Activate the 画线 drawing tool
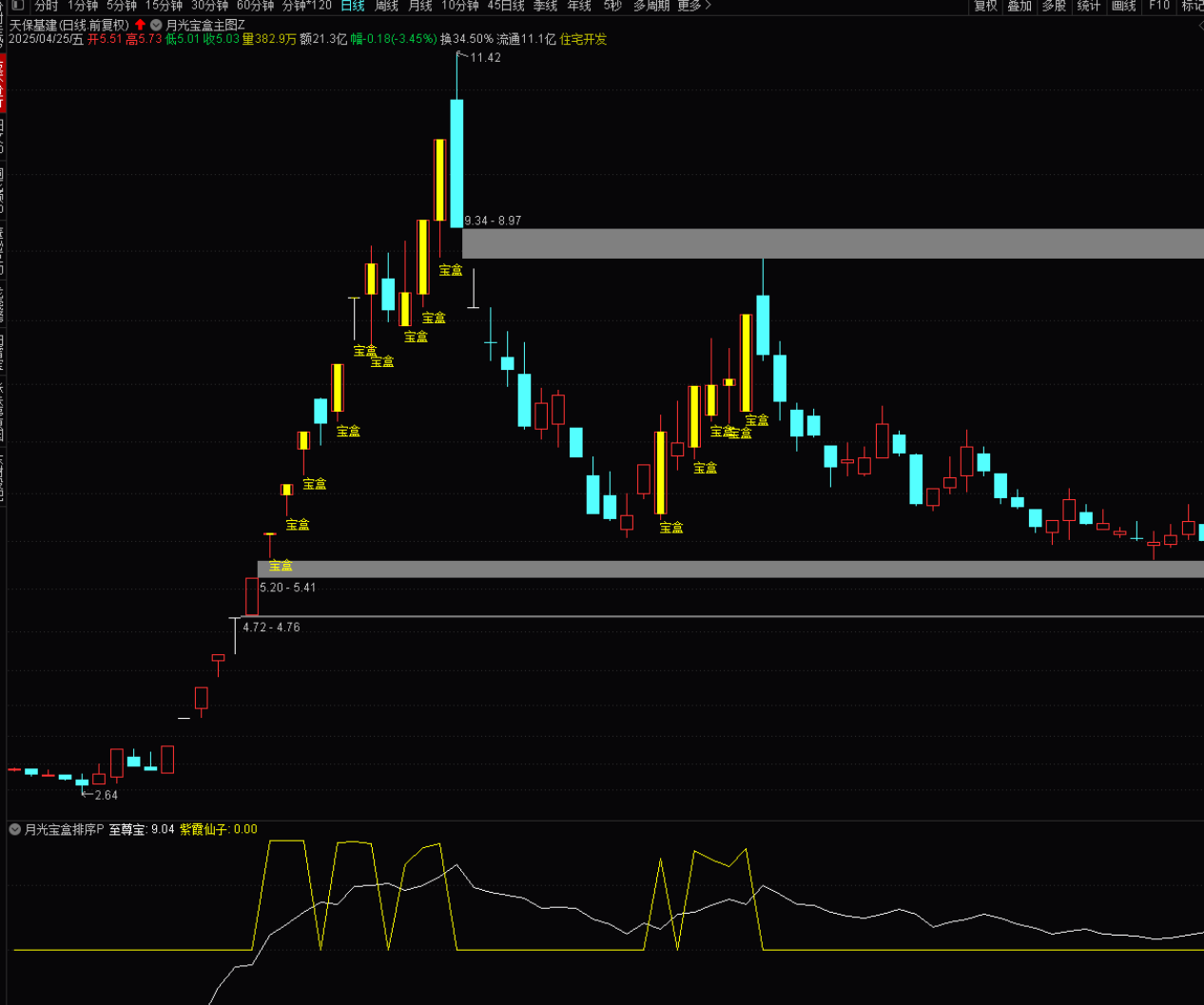1204x1005 pixels. click(x=1123, y=6)
